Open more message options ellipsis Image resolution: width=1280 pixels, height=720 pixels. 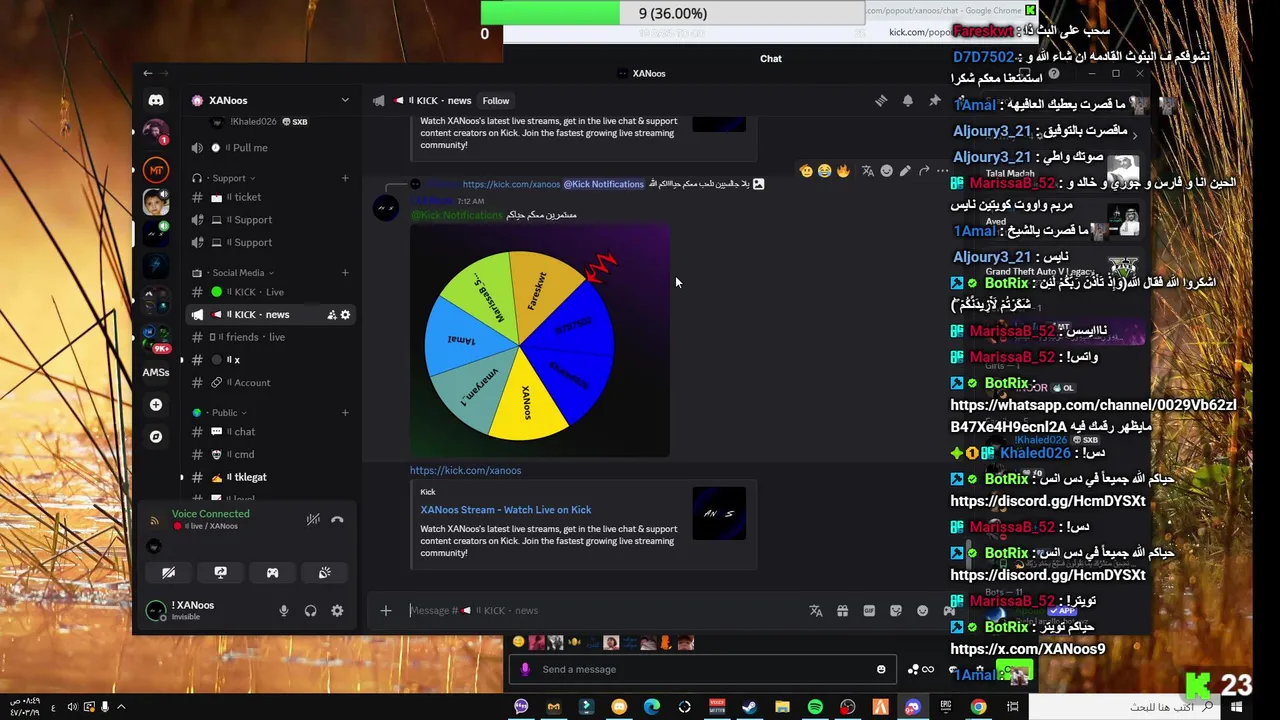pos(942,171)
